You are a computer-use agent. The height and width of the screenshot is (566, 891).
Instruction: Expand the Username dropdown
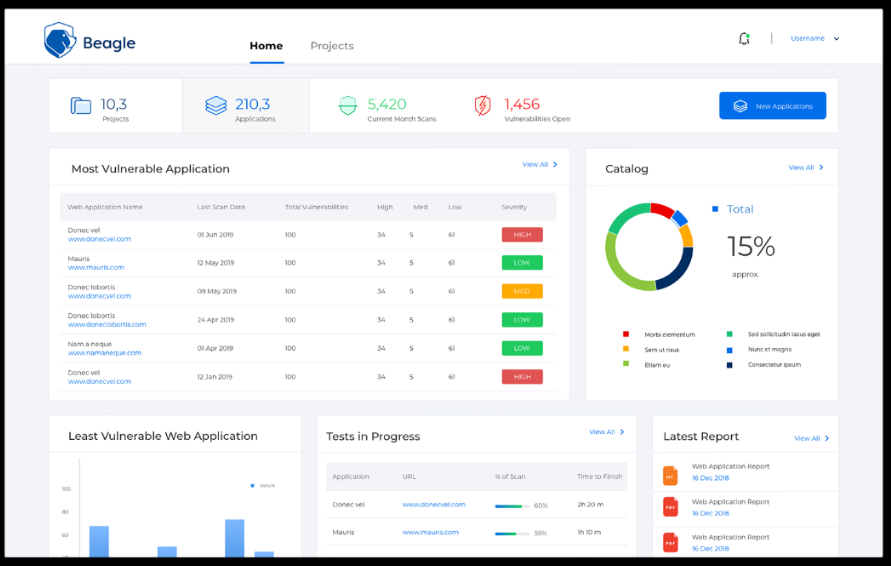coord(815,39)
